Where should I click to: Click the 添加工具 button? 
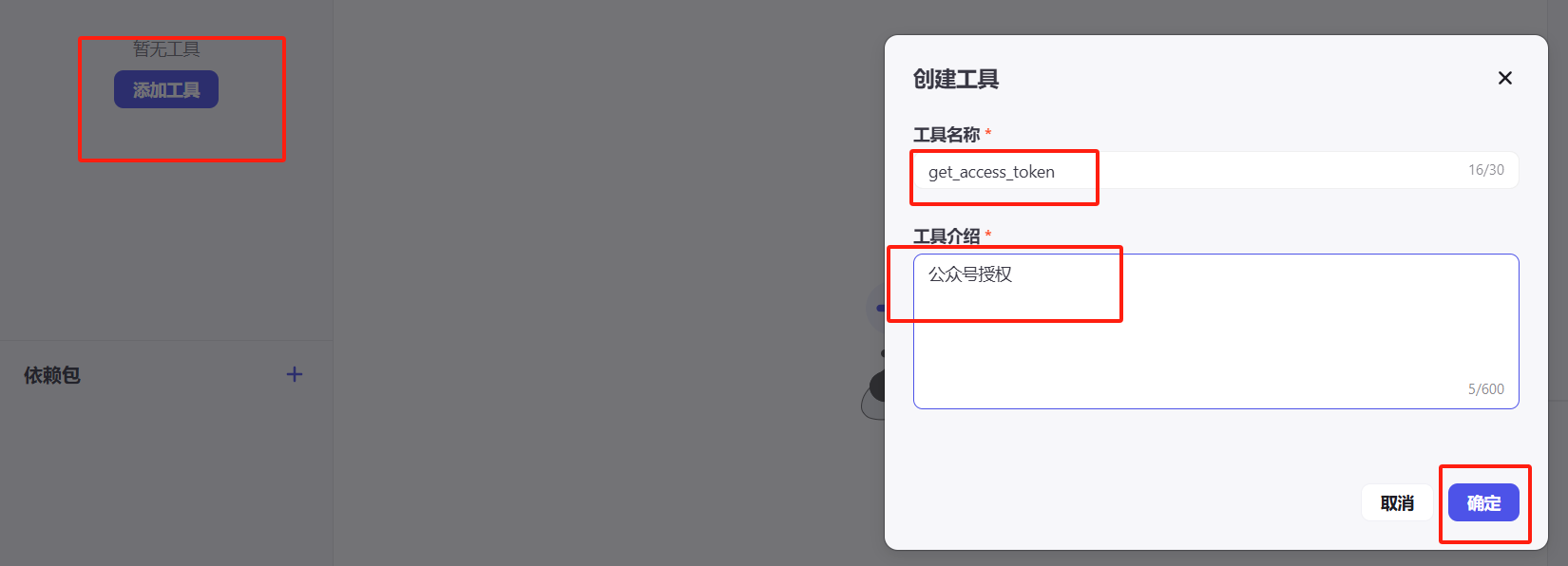click(x=166, y=89)
